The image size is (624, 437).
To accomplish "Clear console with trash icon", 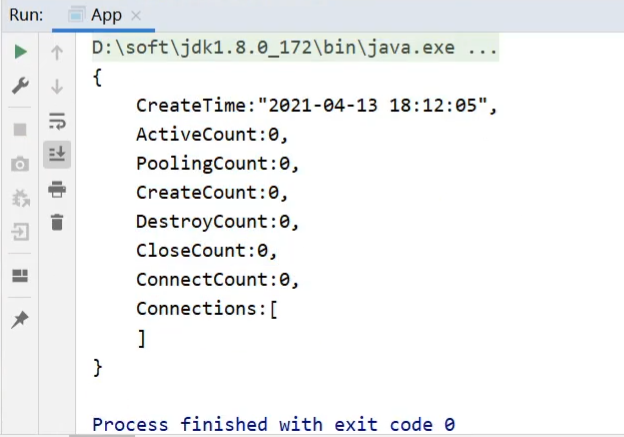I will tap(57, 222).
